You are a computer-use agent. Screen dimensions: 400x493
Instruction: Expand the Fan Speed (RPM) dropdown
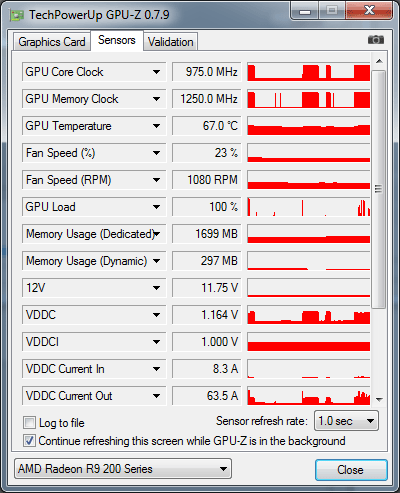156,180
